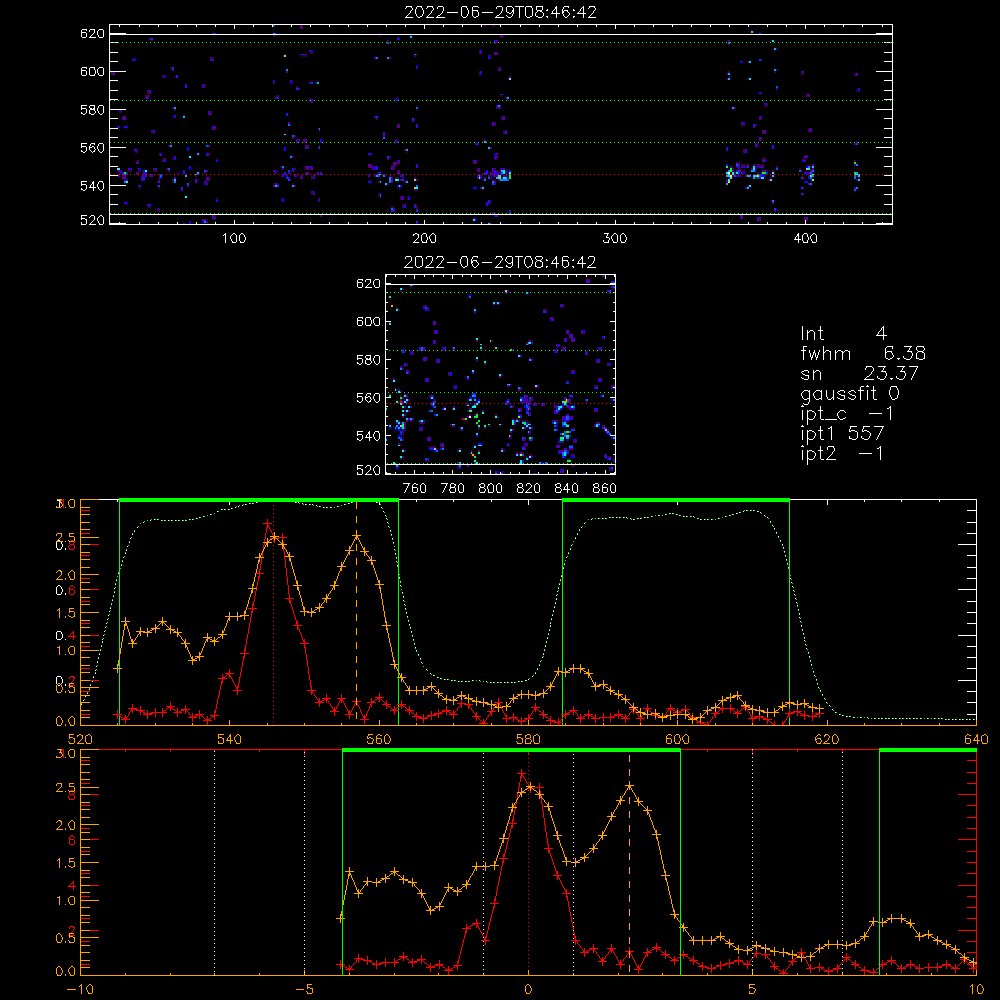Click the 560 y-axis label of the middle image
Screen dimensions: 1000x1000
(369, 398)
